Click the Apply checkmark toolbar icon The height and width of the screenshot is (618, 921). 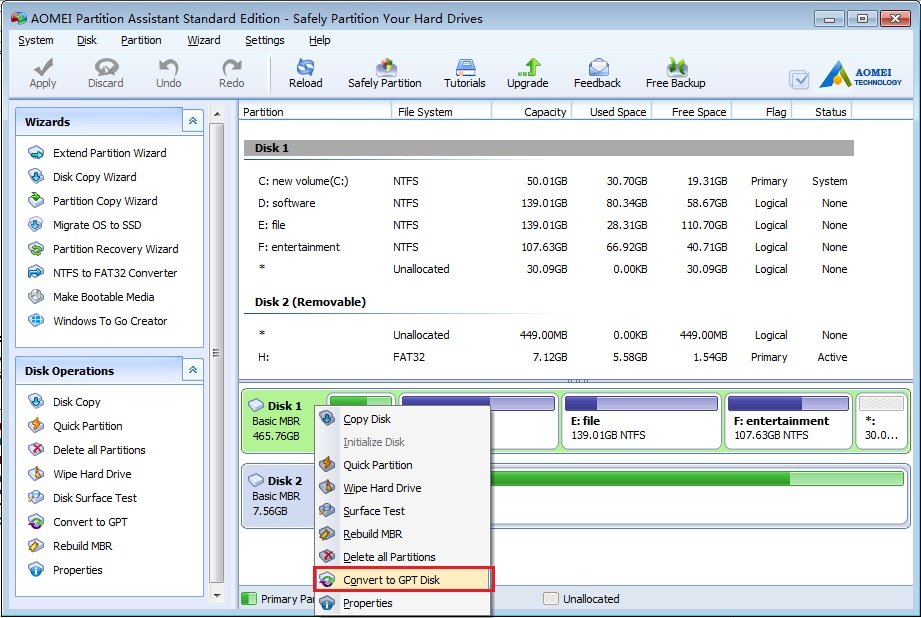pos(43,67)
